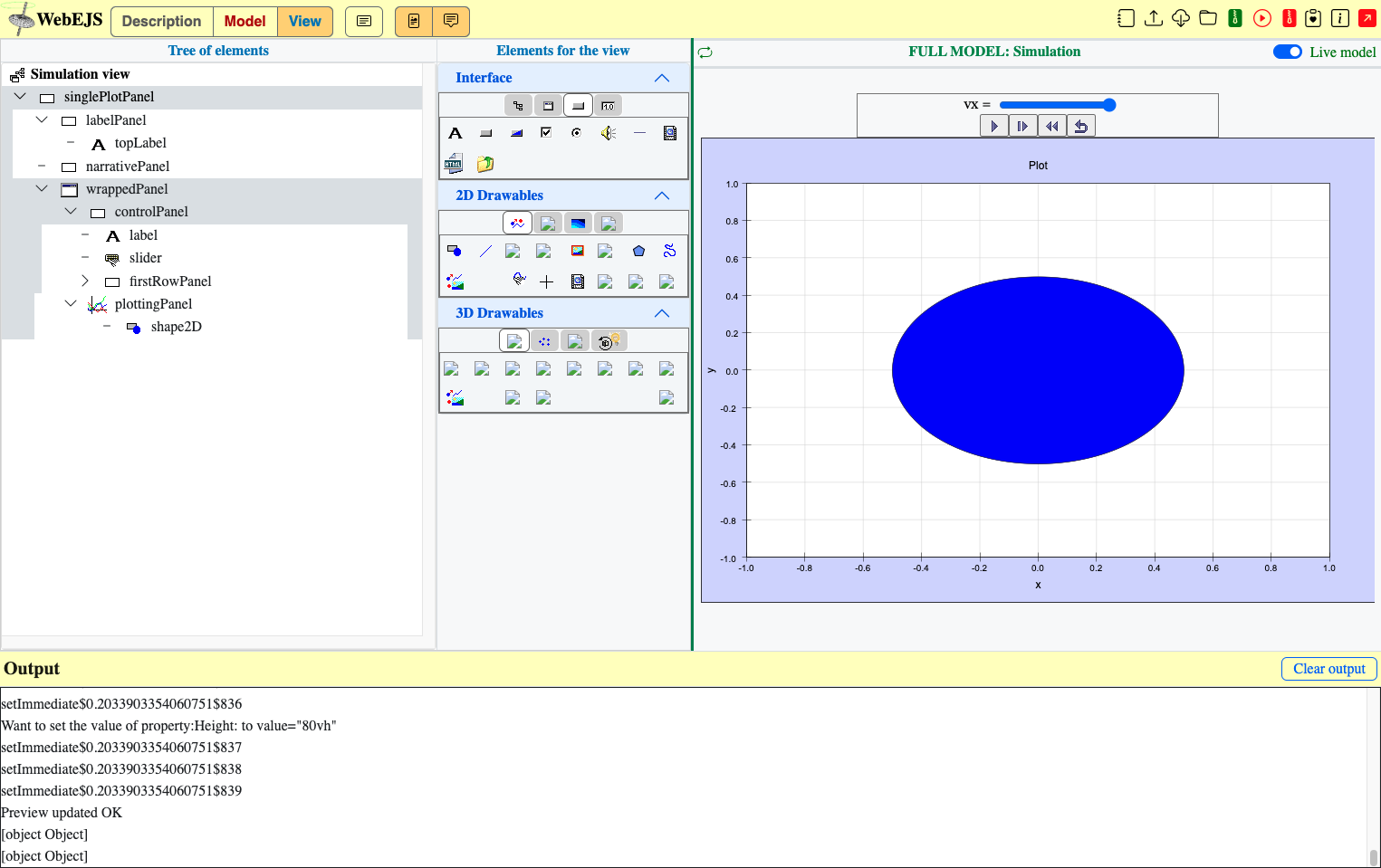The height and width of the screenshot is (868, 1381).
Task: Collapse the 3D Drawables section
Action: tap(662, 313)
